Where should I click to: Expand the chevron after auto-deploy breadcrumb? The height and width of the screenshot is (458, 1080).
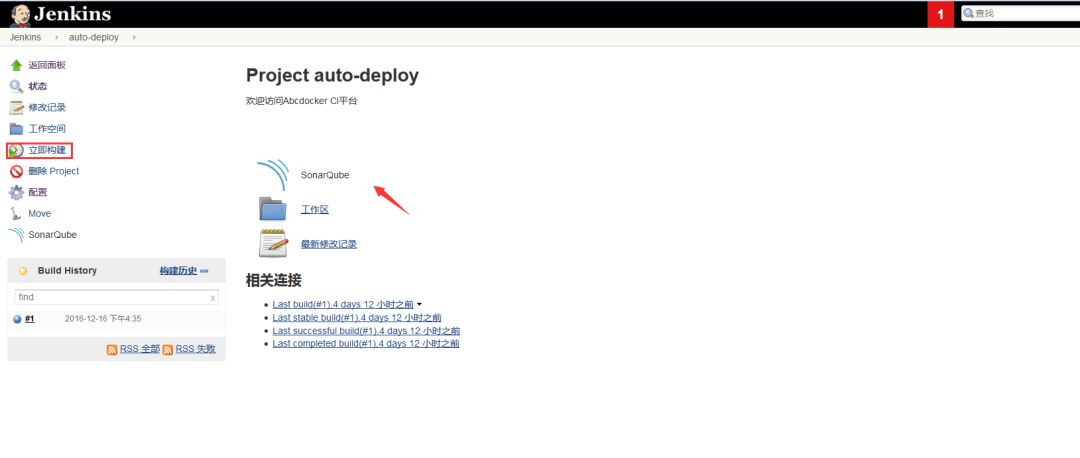pyautogui.click(x=134, y=37)
